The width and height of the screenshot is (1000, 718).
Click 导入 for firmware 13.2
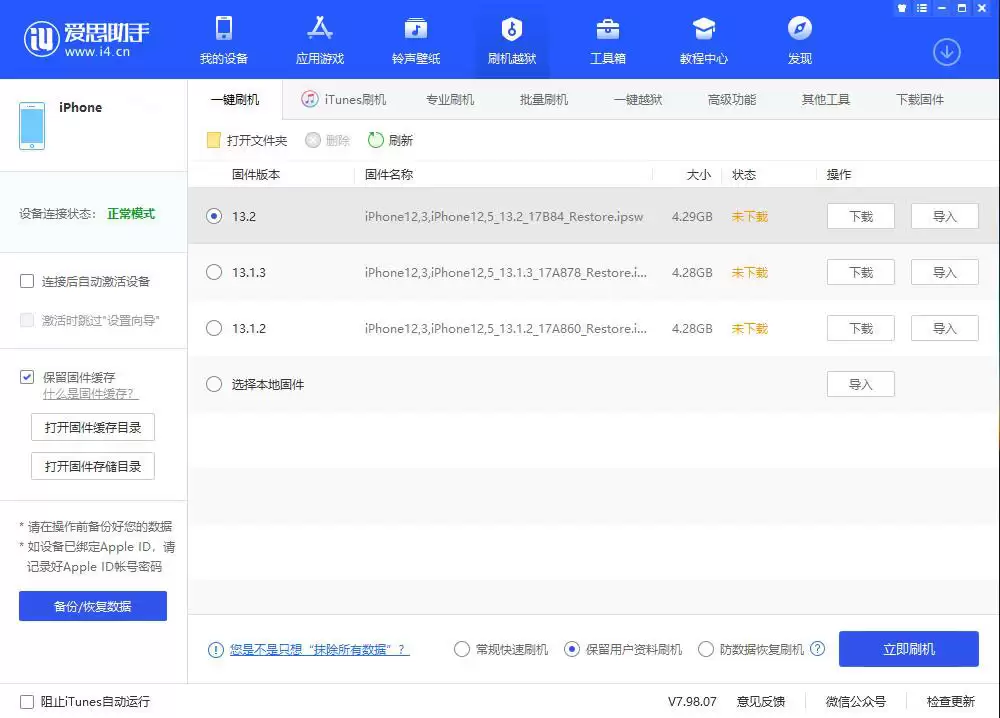(x=945, y=216)
